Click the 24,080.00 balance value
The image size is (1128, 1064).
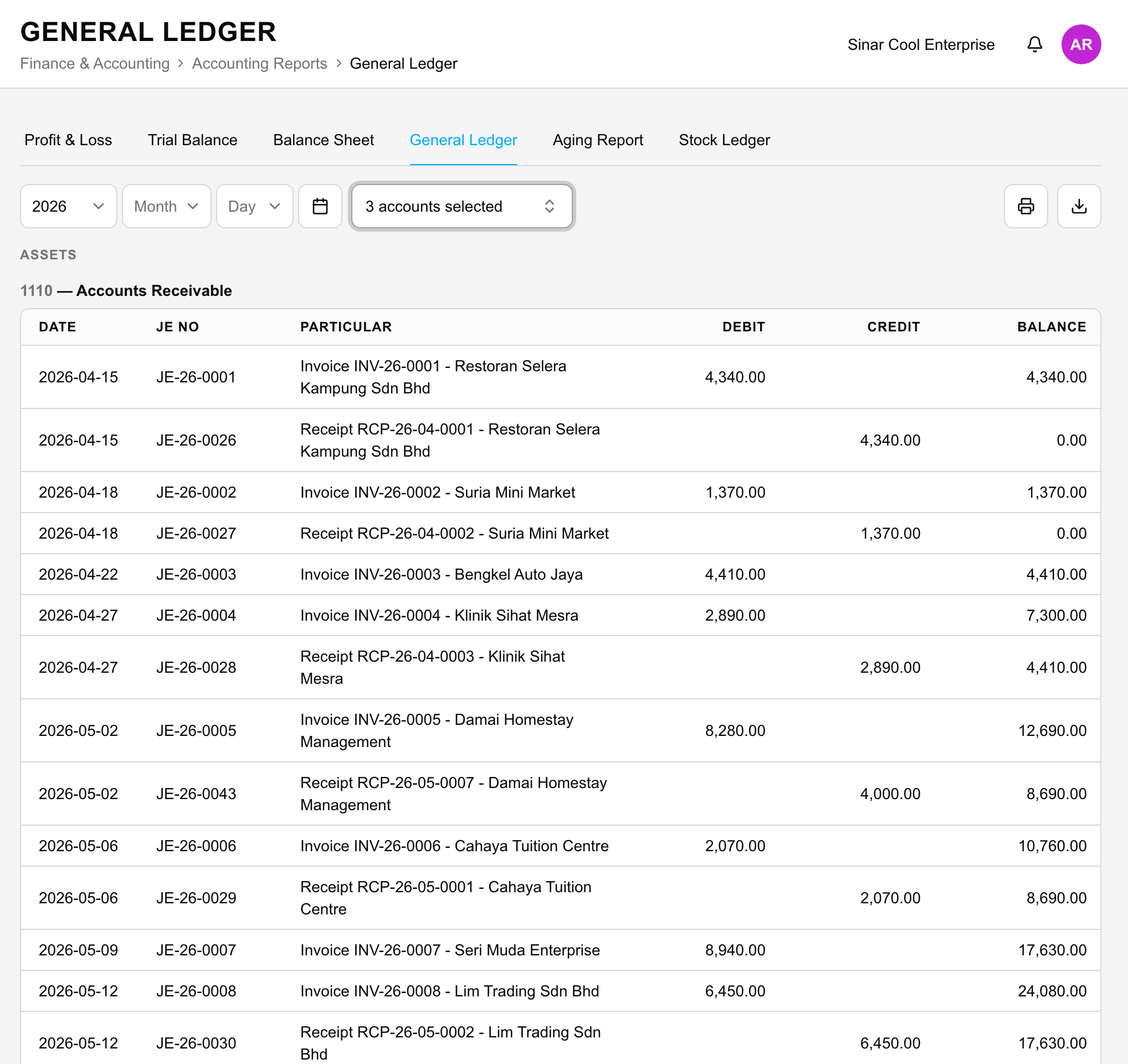(1052, 991)
